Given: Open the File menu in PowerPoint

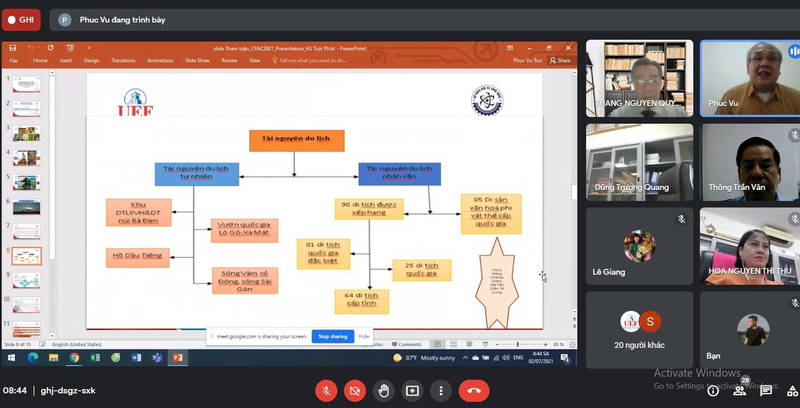Looking at the screenshot, I should (14, 60).
